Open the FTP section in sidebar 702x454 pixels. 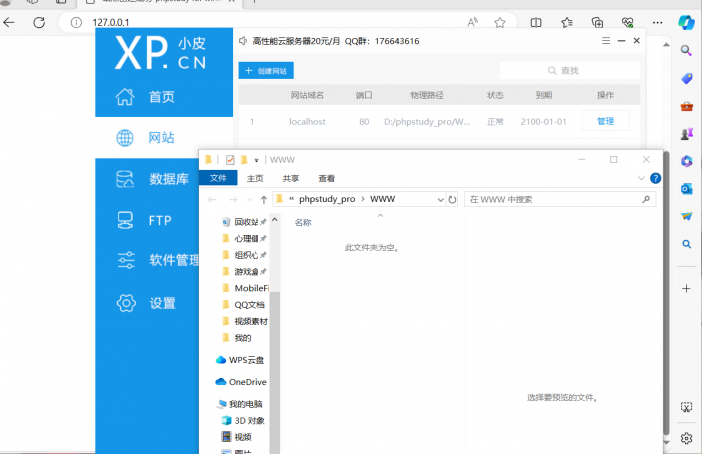pyautogui.click(x=143, y=220)
